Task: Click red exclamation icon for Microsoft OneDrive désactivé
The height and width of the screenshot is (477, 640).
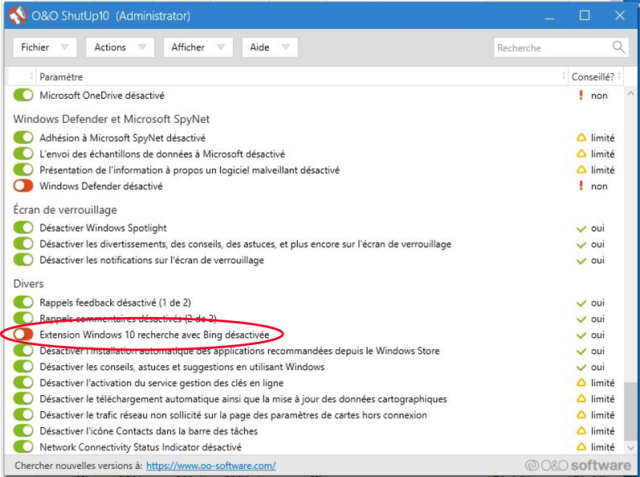Action: coord(579,96)
